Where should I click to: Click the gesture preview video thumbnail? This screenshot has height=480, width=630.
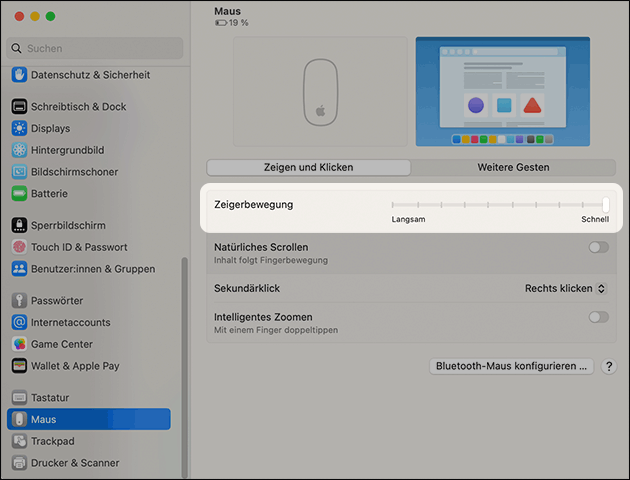click(502, 92)
